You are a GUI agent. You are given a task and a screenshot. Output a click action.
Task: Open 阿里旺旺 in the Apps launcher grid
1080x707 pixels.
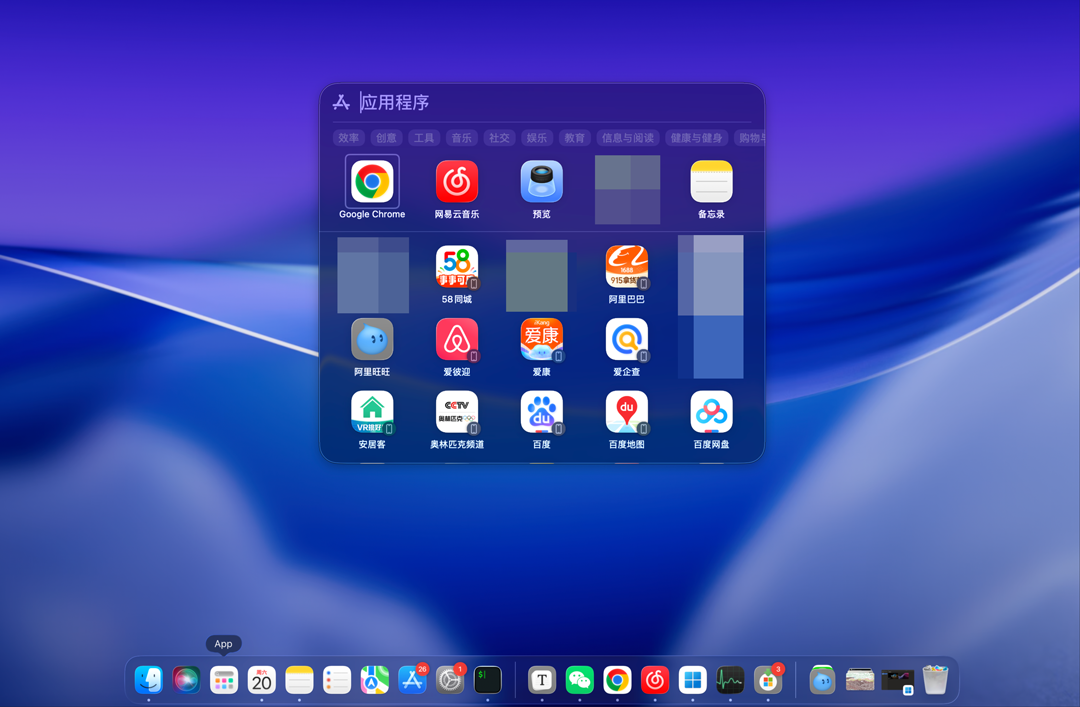click(372, 339)
